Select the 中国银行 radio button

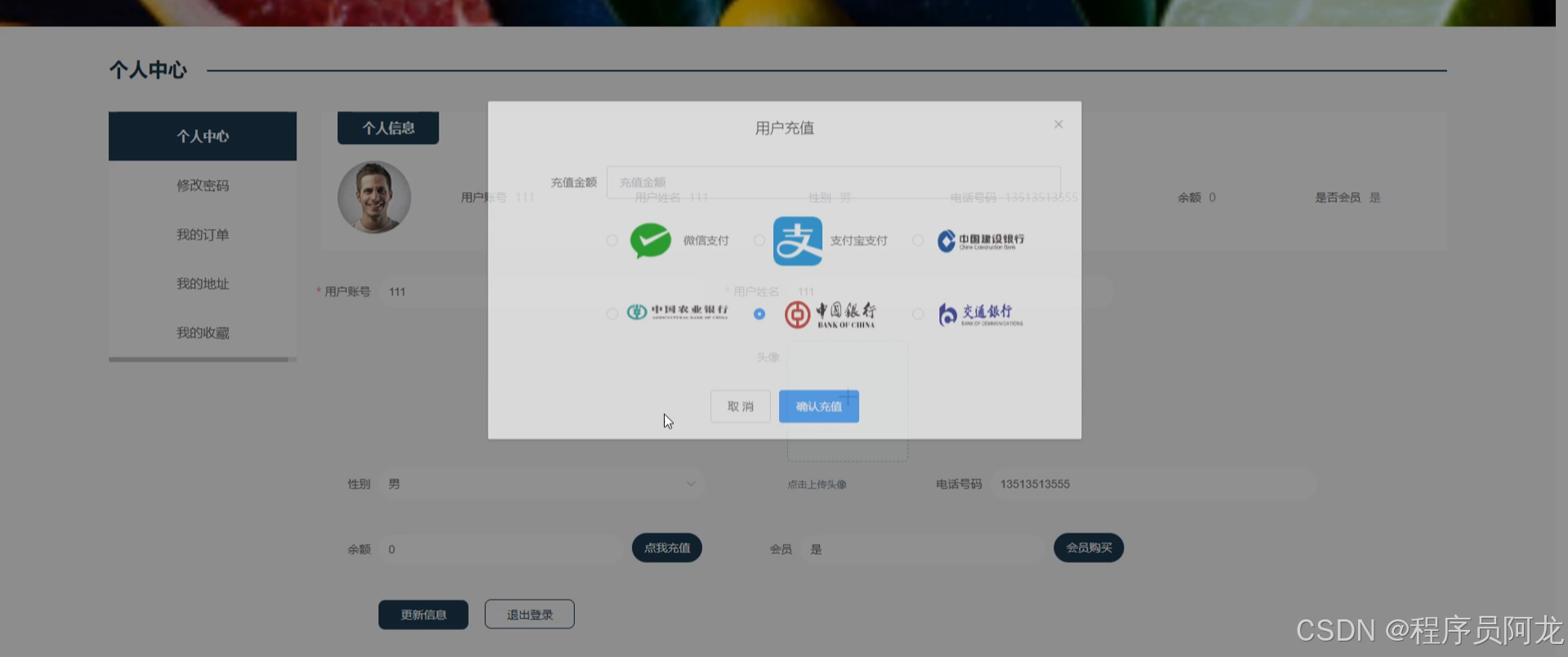pos(759,314)
